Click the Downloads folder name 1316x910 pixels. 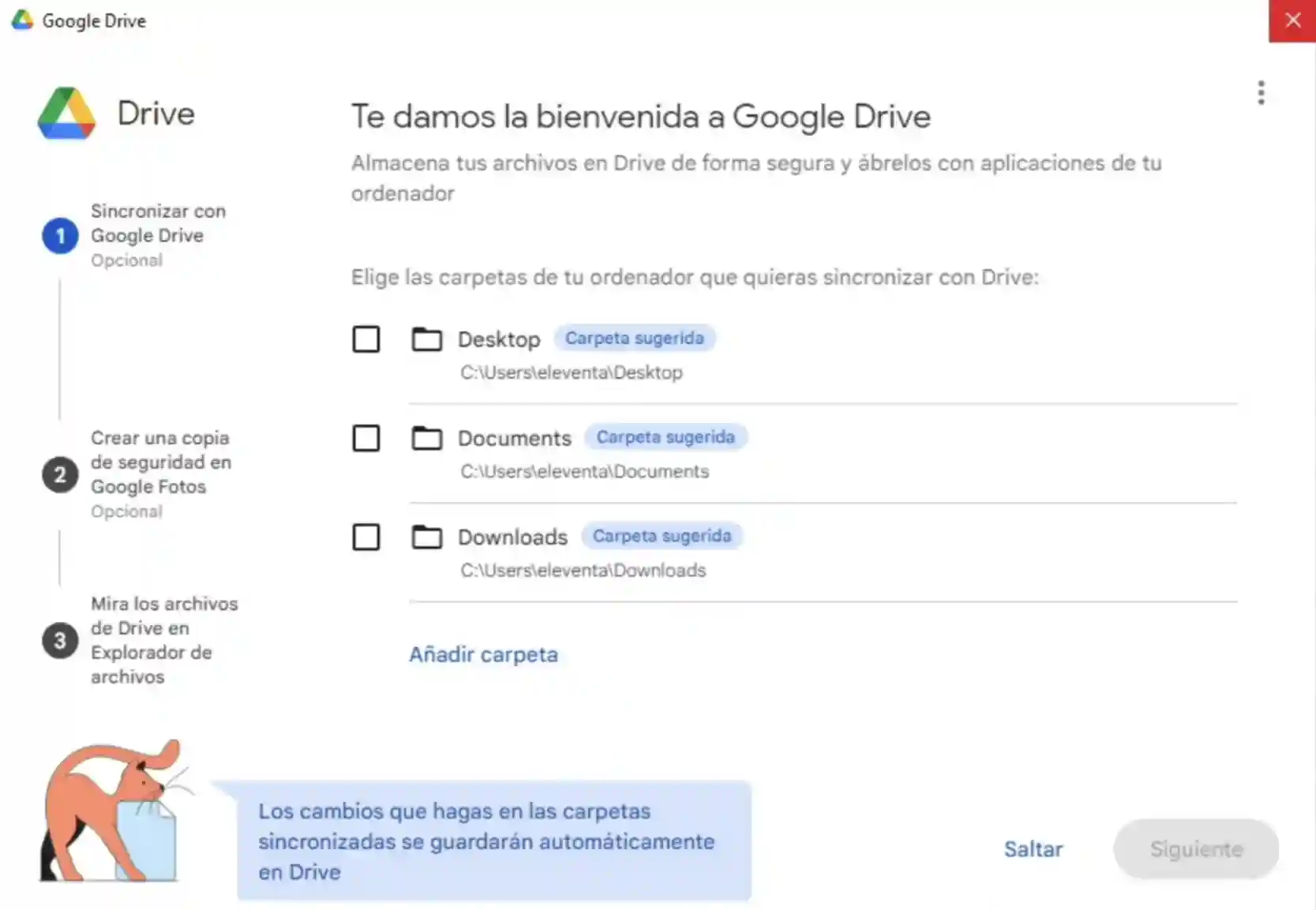click(512, 537)
